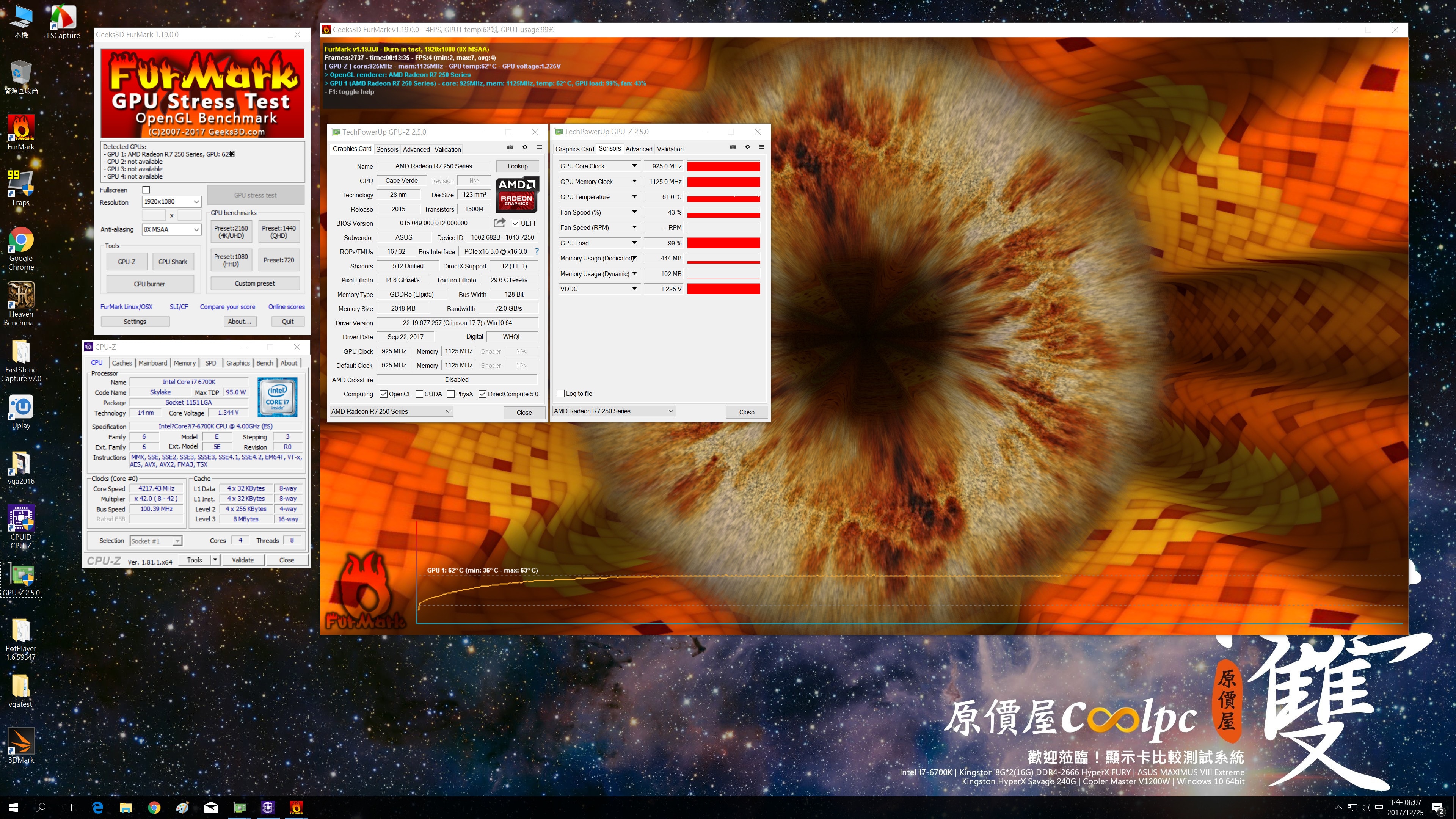Open File Explorer from taskbar
Viewport: 1456px width, 819px height.
click(126, 807)
